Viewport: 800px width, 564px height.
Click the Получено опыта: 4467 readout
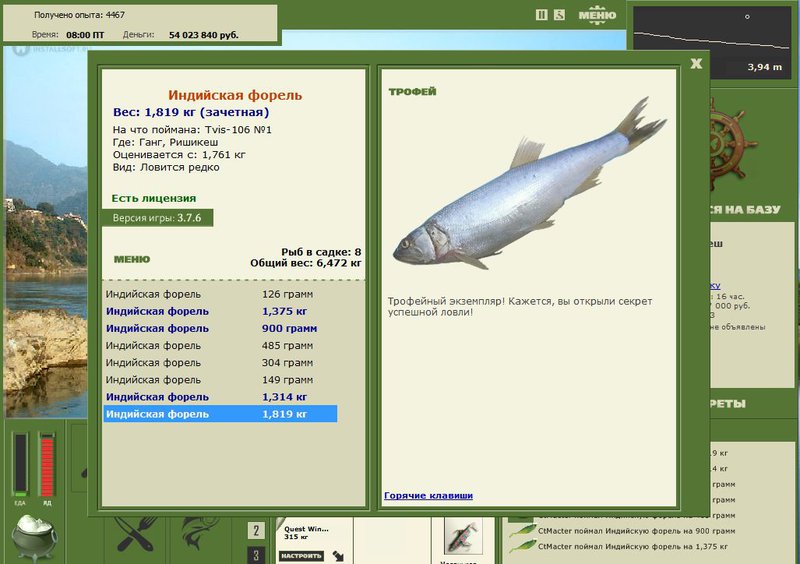(79, 15)
